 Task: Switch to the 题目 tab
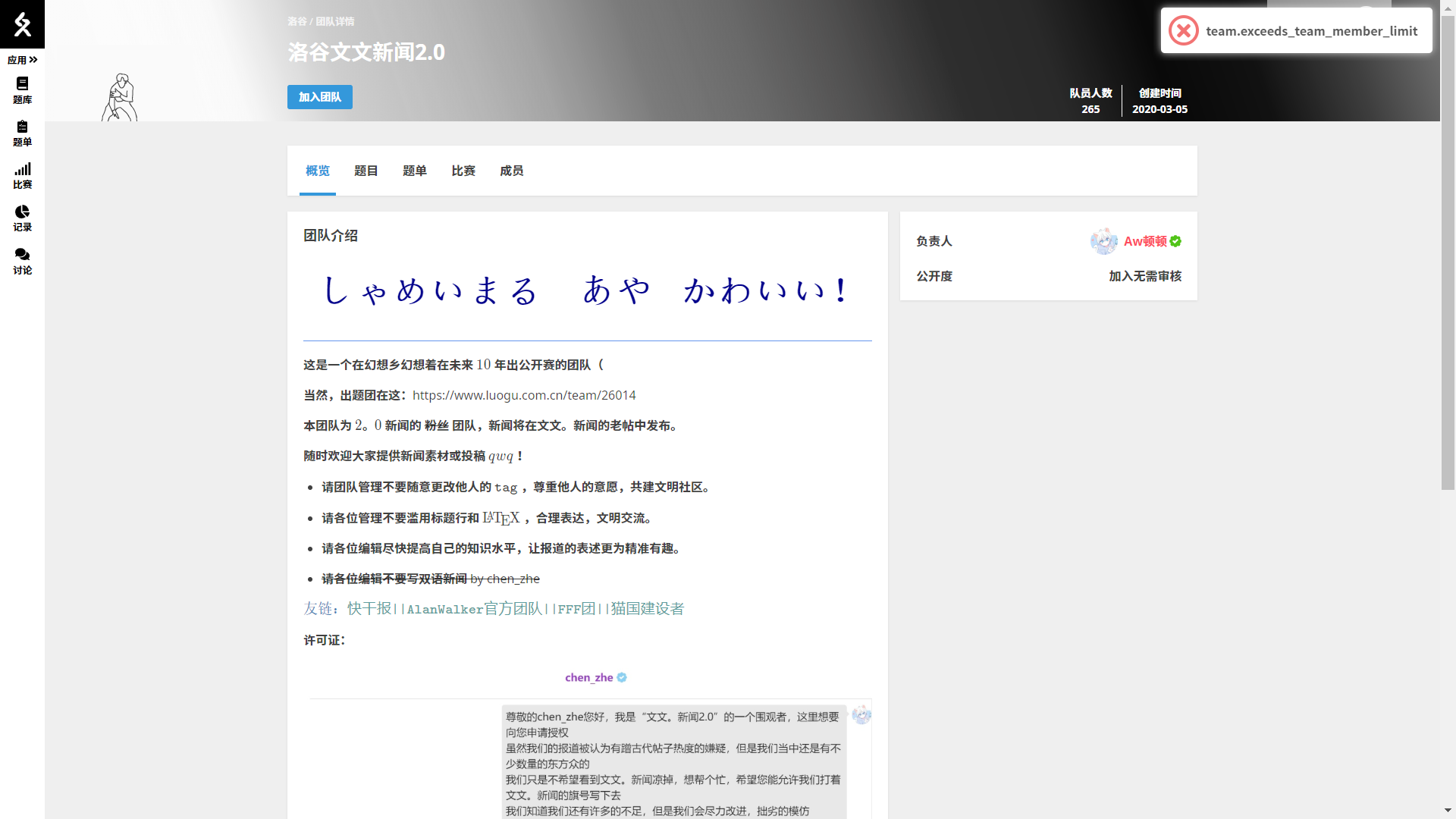366,171
